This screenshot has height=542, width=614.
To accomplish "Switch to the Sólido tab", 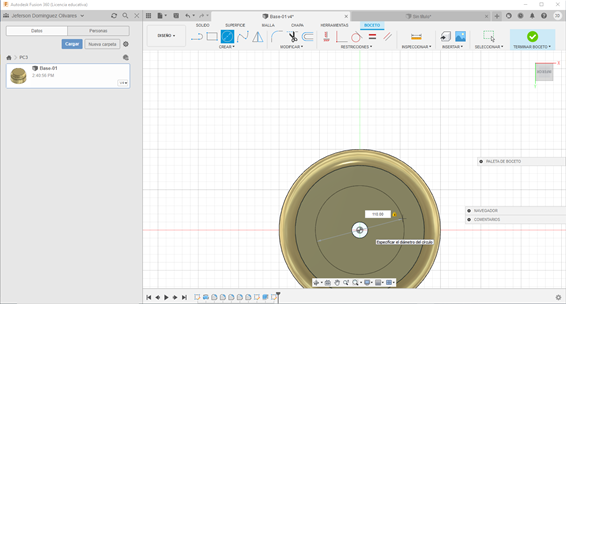I will pos(202,25).
